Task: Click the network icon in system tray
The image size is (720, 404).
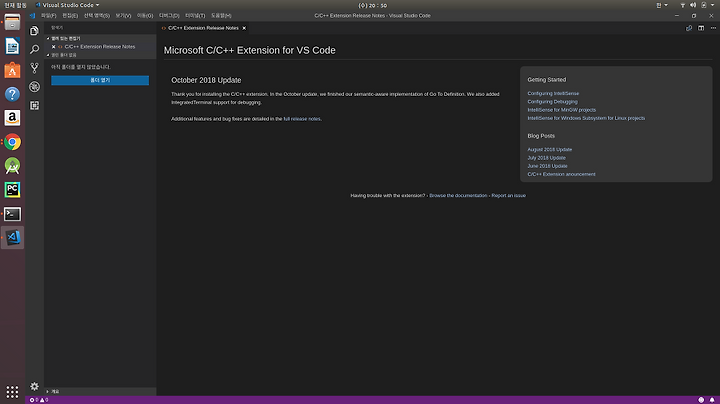Action: [682, 5]
